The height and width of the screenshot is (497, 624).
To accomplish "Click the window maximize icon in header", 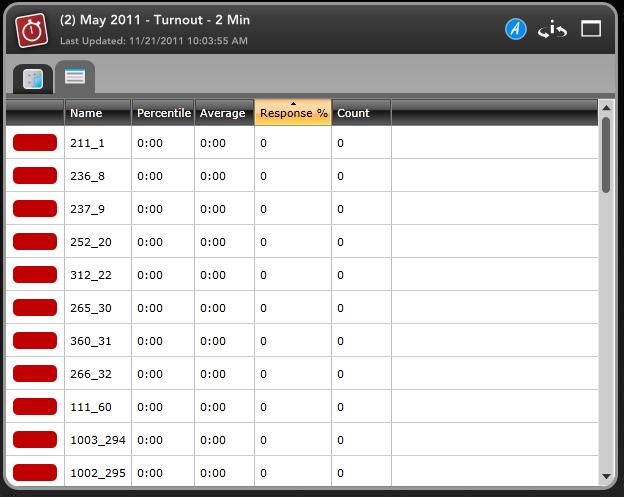I will (x=591, y=29).
